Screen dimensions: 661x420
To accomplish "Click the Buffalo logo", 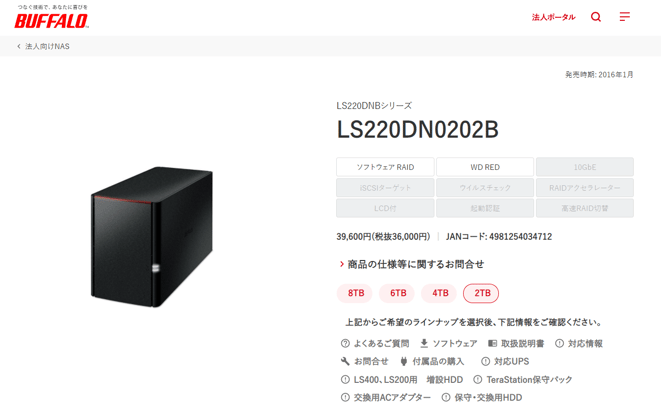I will pyautogui.click(x=51, y=17).
